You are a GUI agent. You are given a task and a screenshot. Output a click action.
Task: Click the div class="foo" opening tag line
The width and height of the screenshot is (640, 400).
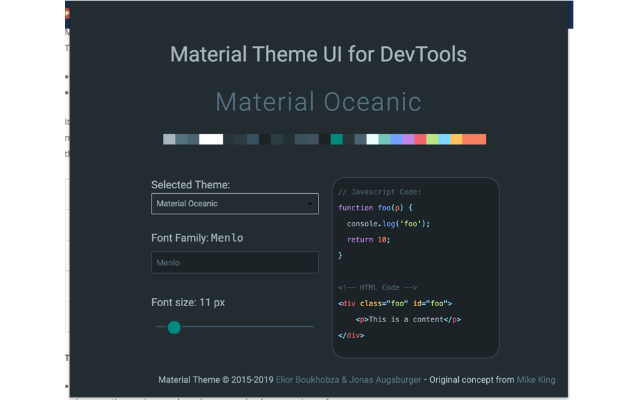(395, 303)
